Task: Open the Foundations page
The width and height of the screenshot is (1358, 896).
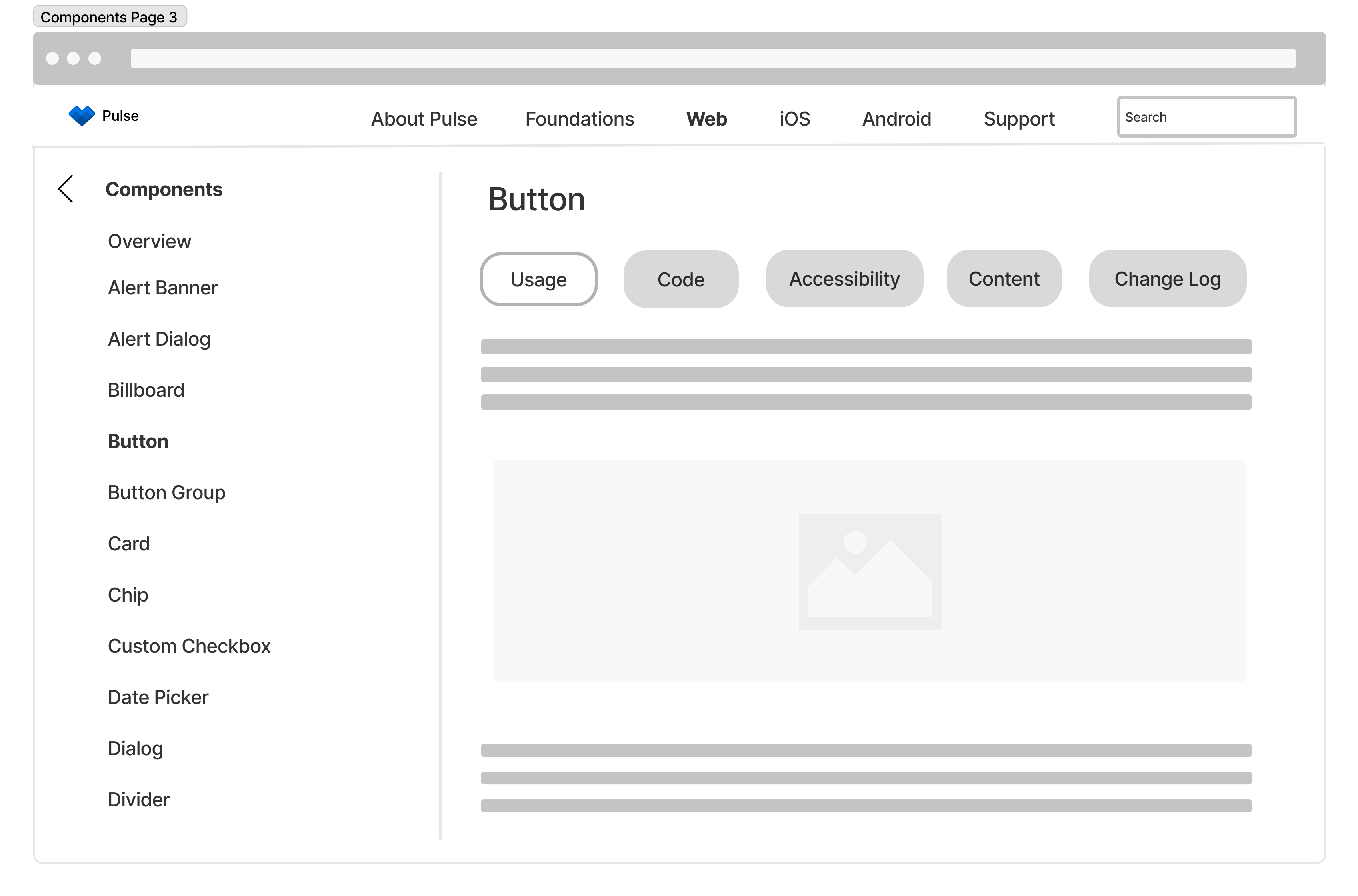Action: [x=579, y=119]
